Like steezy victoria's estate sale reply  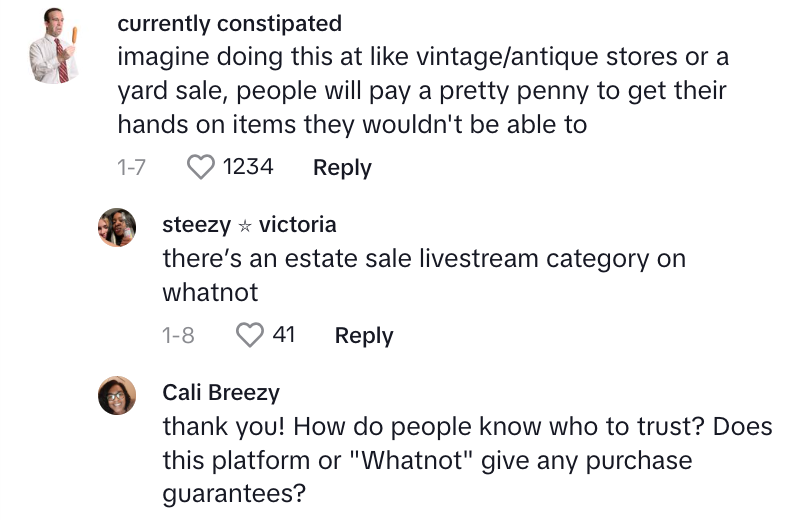[250, 335]
